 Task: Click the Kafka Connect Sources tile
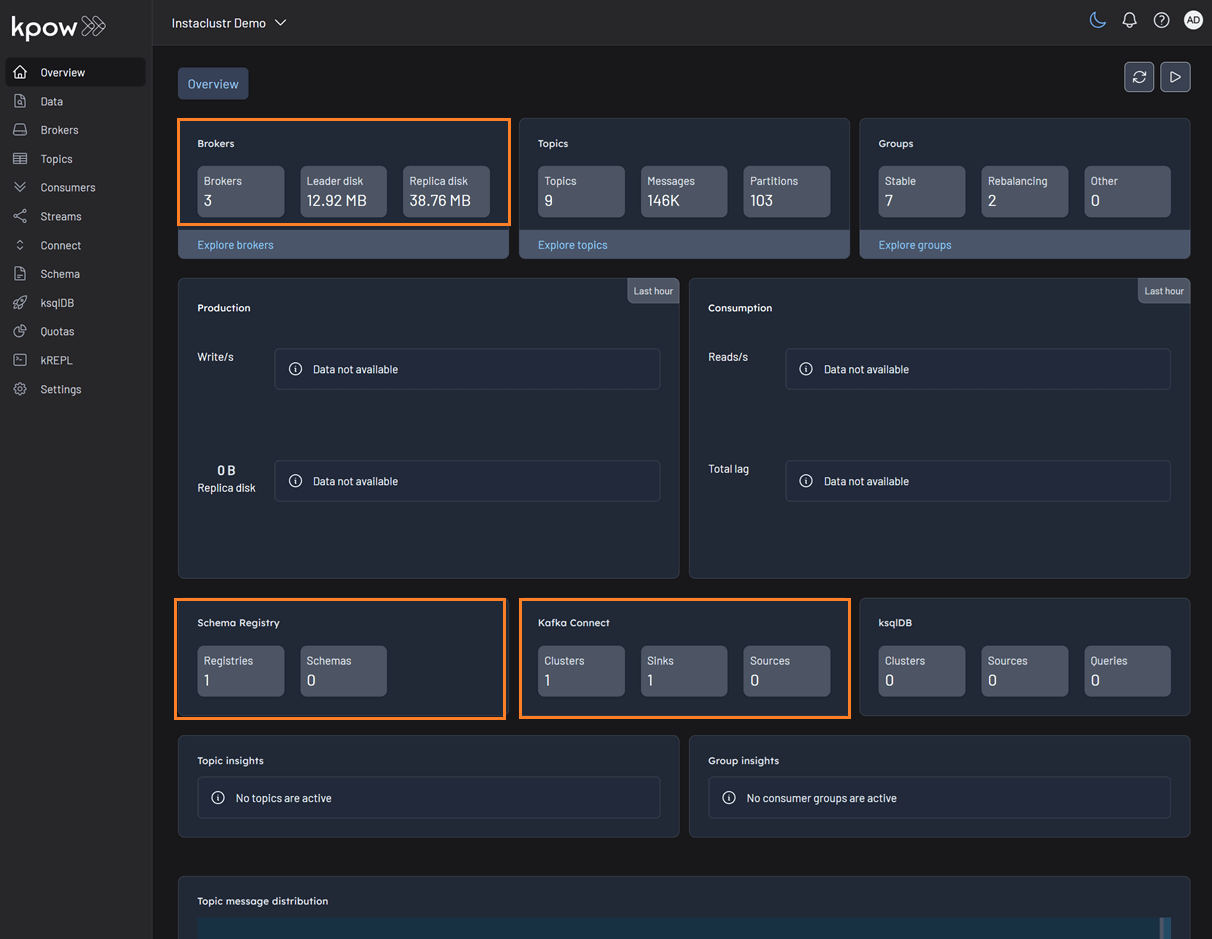tap(787, 671)
